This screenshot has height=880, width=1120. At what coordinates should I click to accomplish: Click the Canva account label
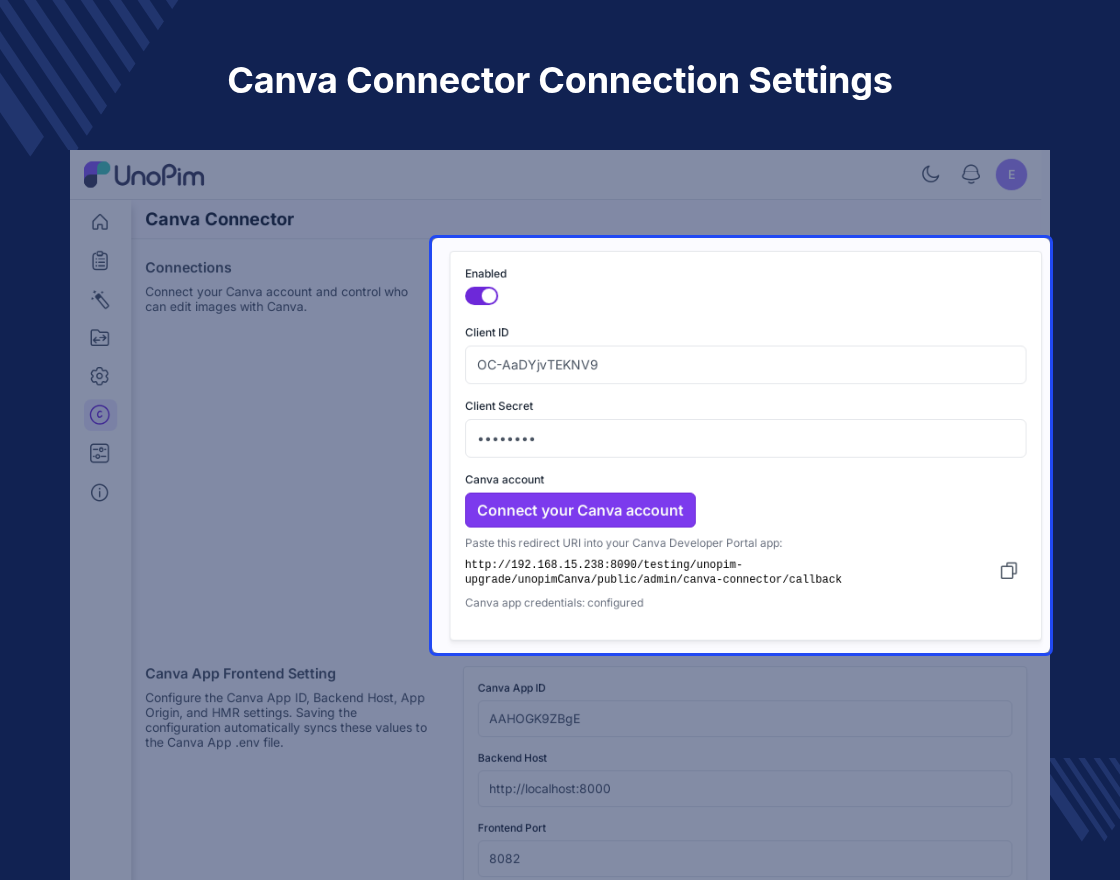[504, 479]
